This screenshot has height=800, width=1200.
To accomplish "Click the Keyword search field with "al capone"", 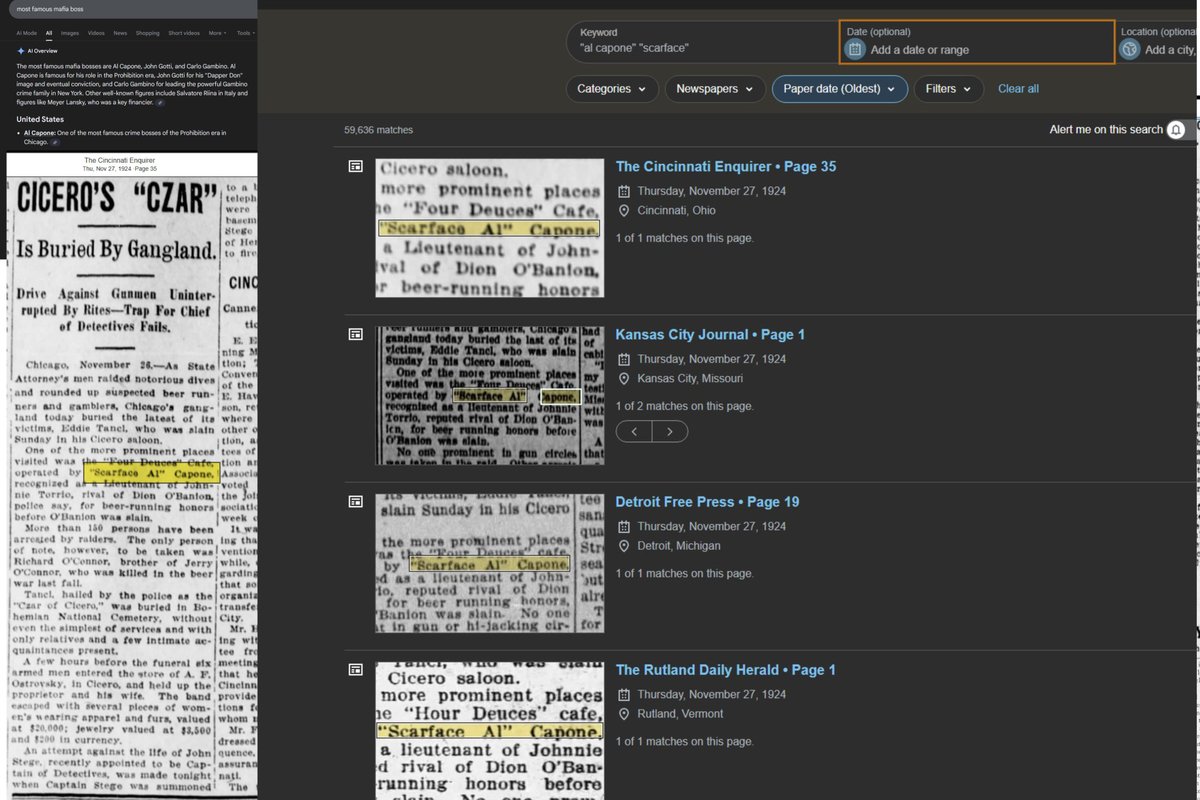I will 702,41.
